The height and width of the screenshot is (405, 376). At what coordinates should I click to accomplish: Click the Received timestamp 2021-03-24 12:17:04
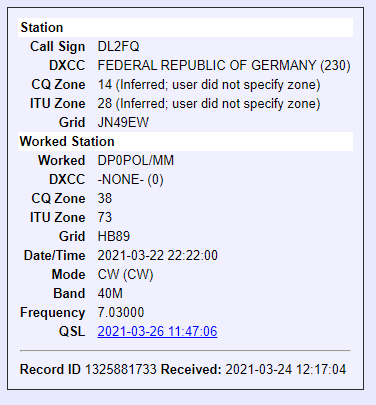(x=286, y=369)
